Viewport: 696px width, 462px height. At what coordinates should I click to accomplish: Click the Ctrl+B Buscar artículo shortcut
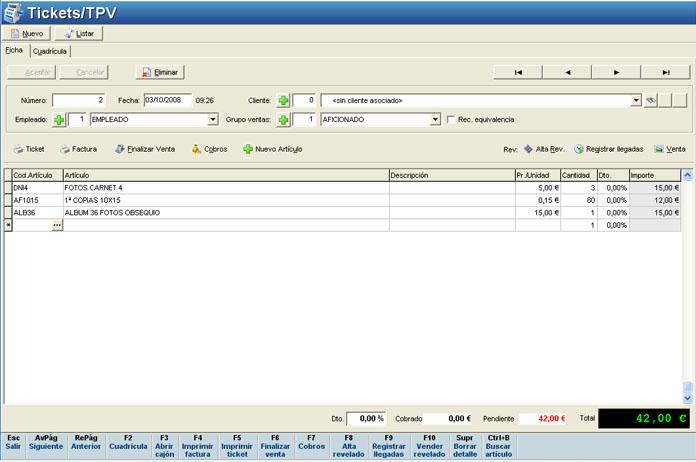tap(498, 446)
